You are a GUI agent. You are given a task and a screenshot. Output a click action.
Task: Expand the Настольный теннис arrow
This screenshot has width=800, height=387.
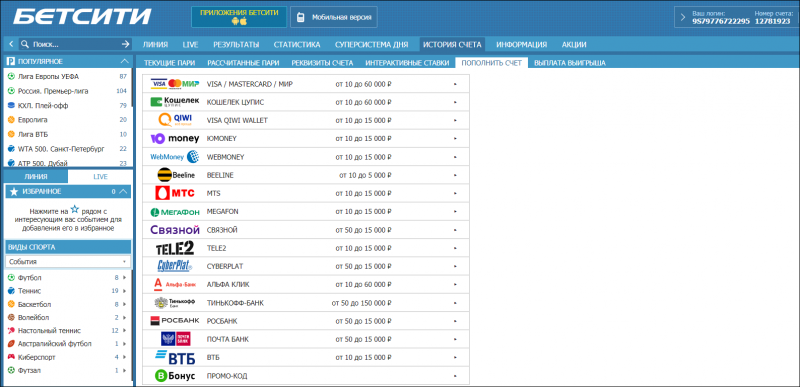[124, 331]
